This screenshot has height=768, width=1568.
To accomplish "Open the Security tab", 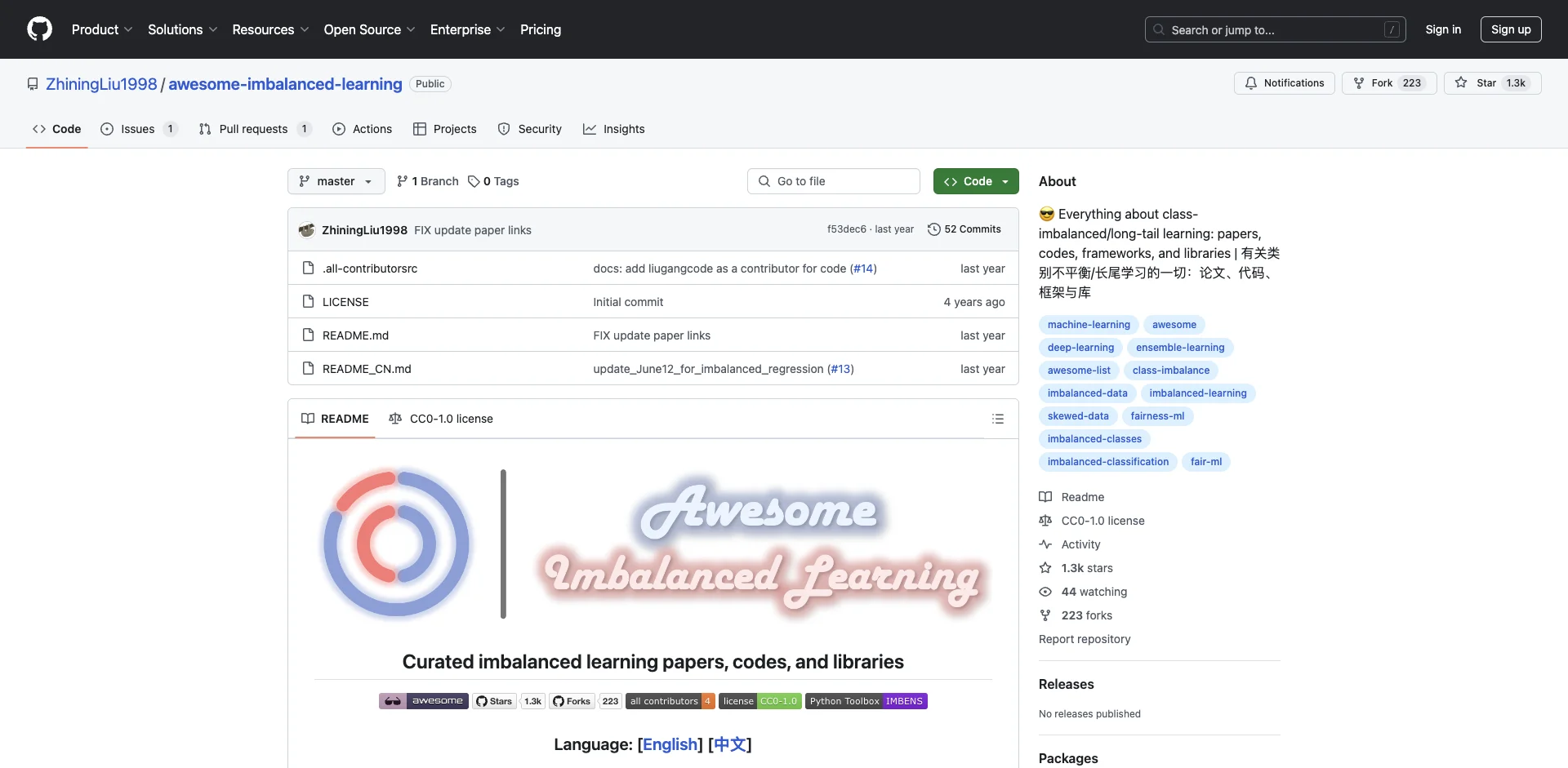I will point(530,129).
